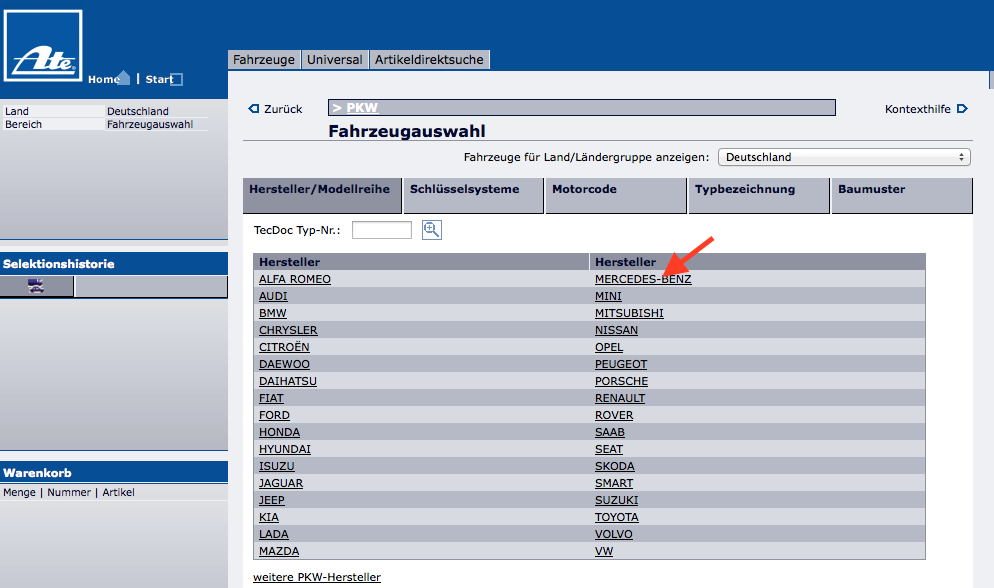Click the MERCEDES-BENZ manufacturer link
Screen dimensions: 994x588
pos(643,279)
